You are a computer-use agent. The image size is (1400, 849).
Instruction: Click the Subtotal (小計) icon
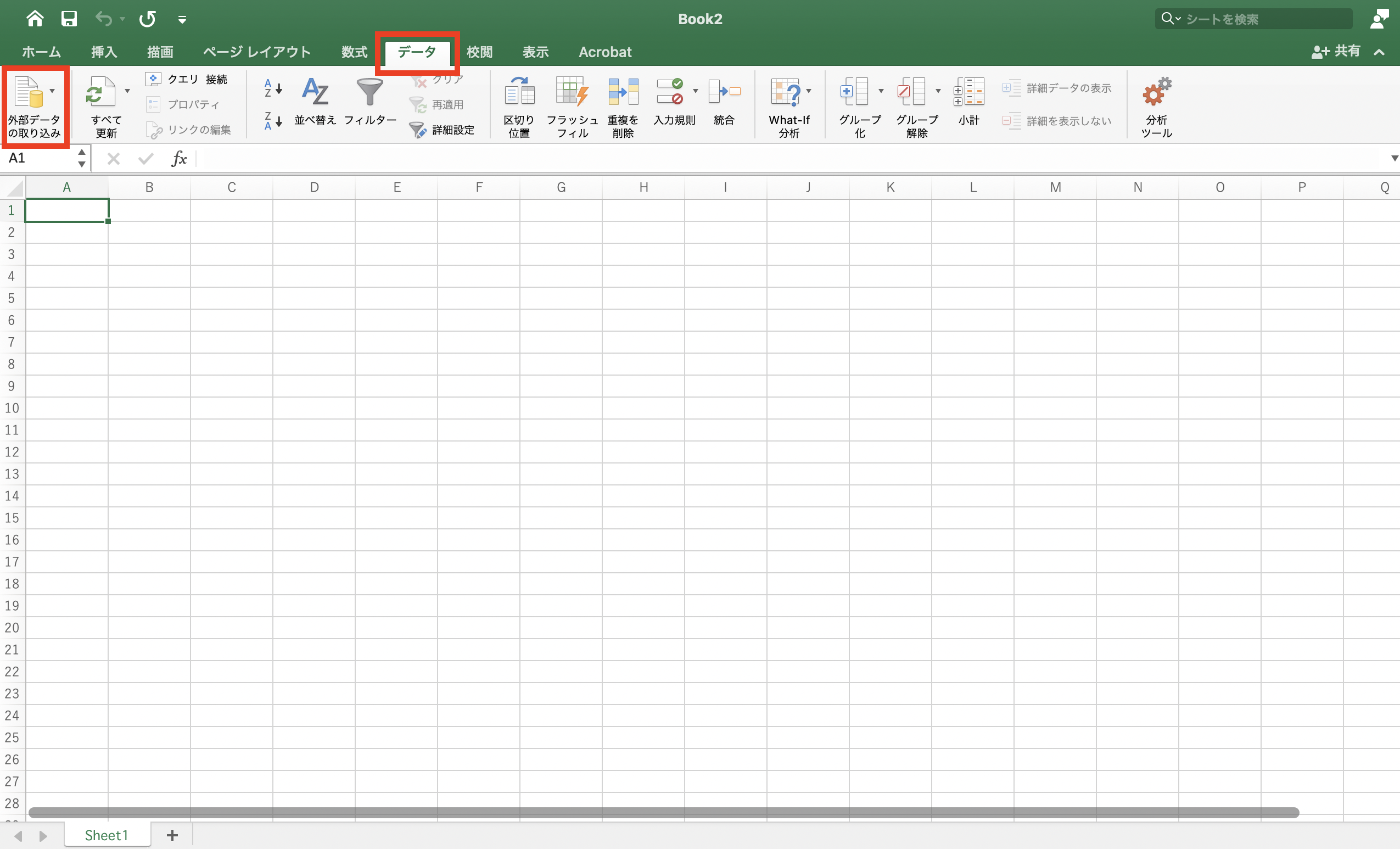click(969, 92)
